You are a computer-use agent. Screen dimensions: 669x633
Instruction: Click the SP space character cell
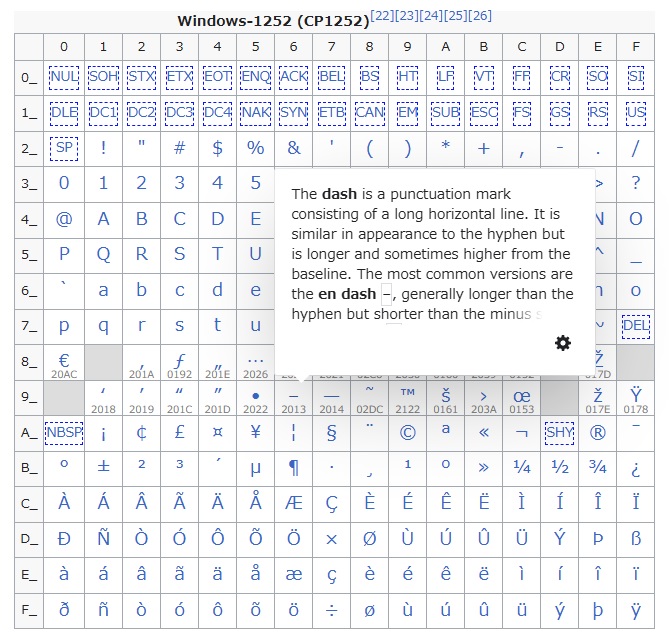(x=64, y=148)
